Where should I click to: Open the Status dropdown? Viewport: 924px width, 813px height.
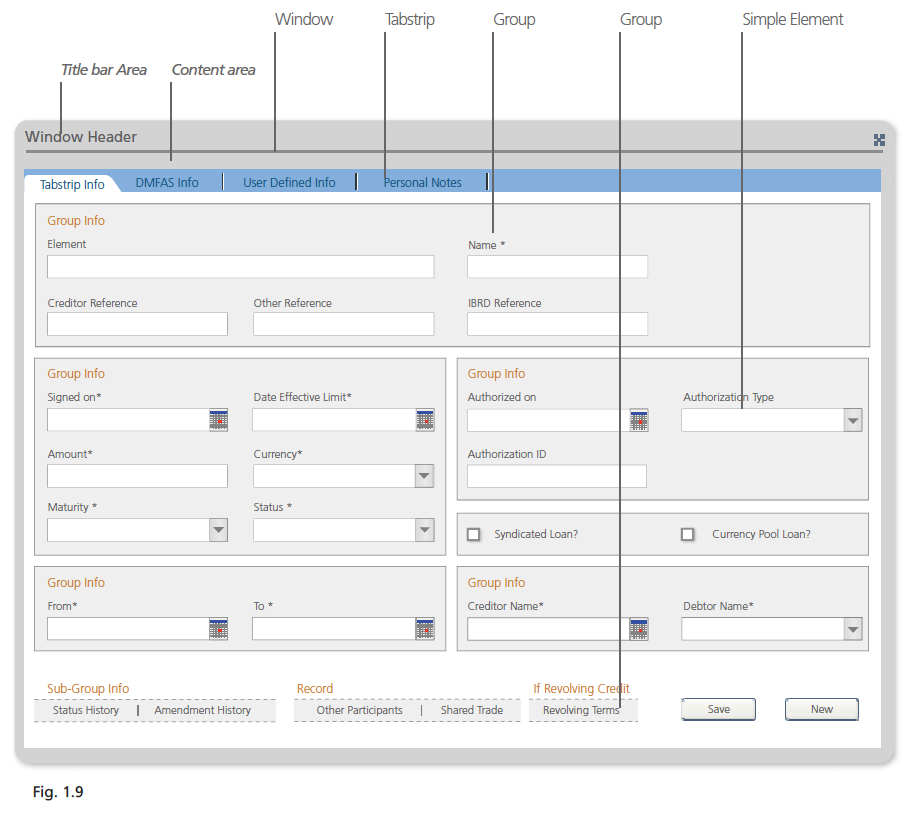coord(425,530)
